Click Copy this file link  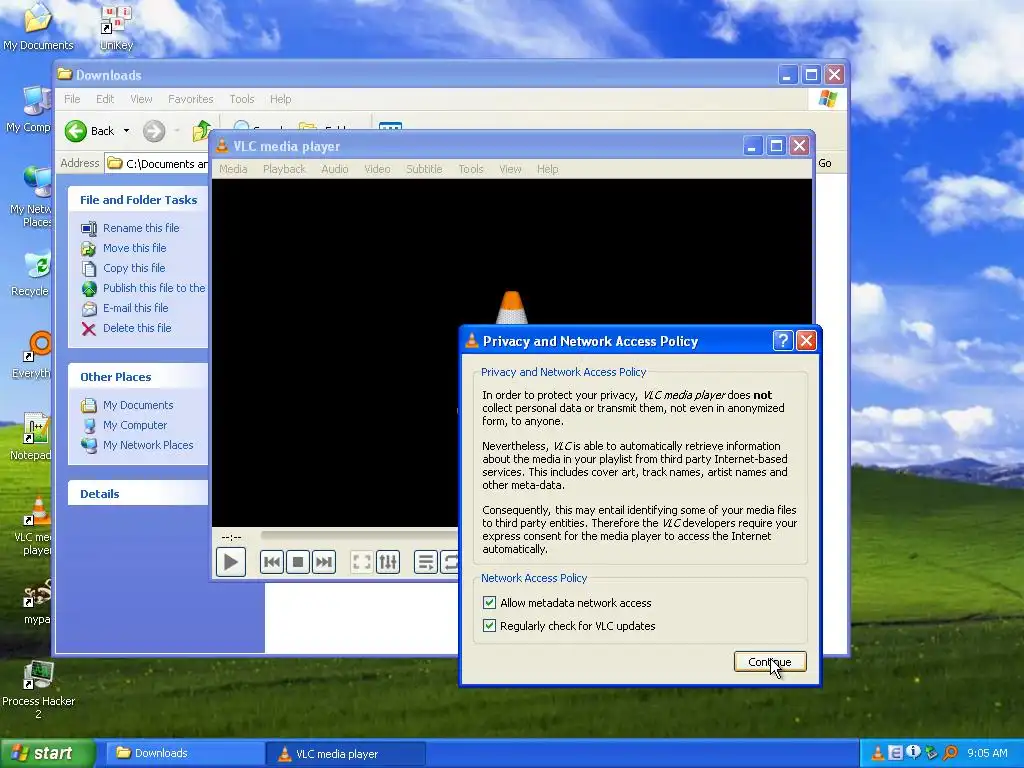click(134, 268)
